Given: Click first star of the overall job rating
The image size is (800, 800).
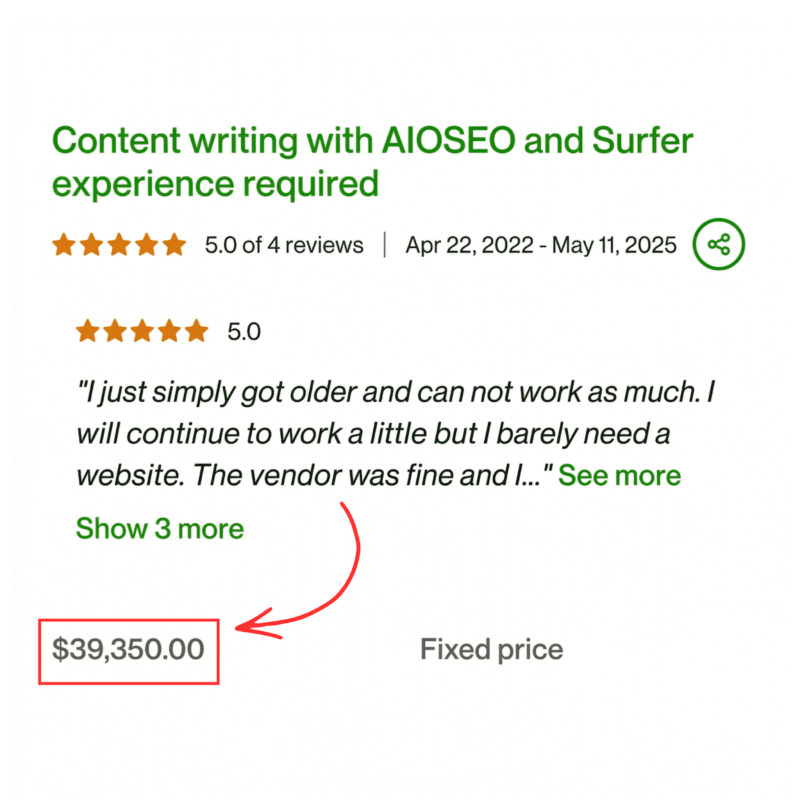Looking at the screenshot, I should [x=65, y=244].
